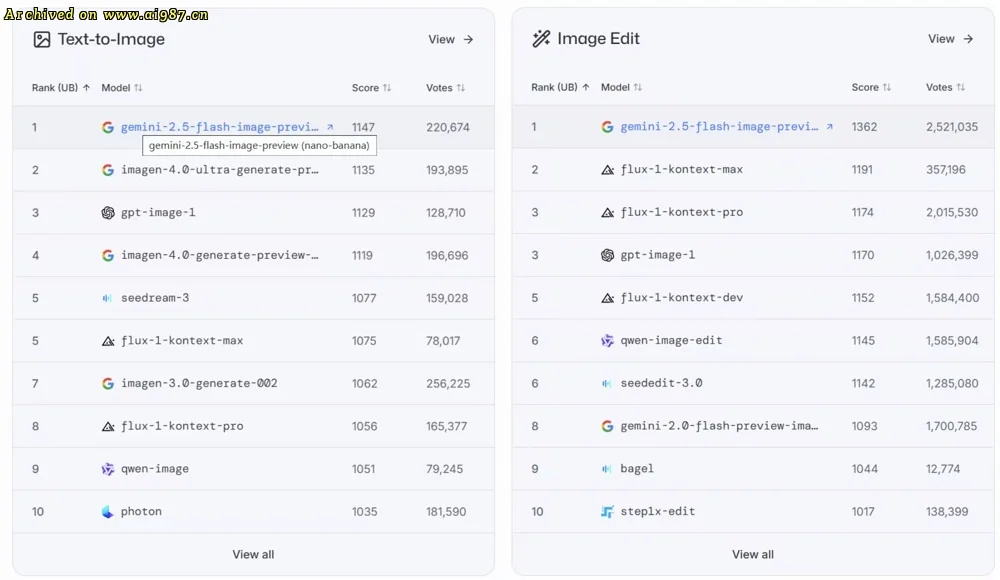Image resolution: width=1000 pixels, height=580 pixels.
Task: Click the 2,521,035 votes value
Action: 952,127
